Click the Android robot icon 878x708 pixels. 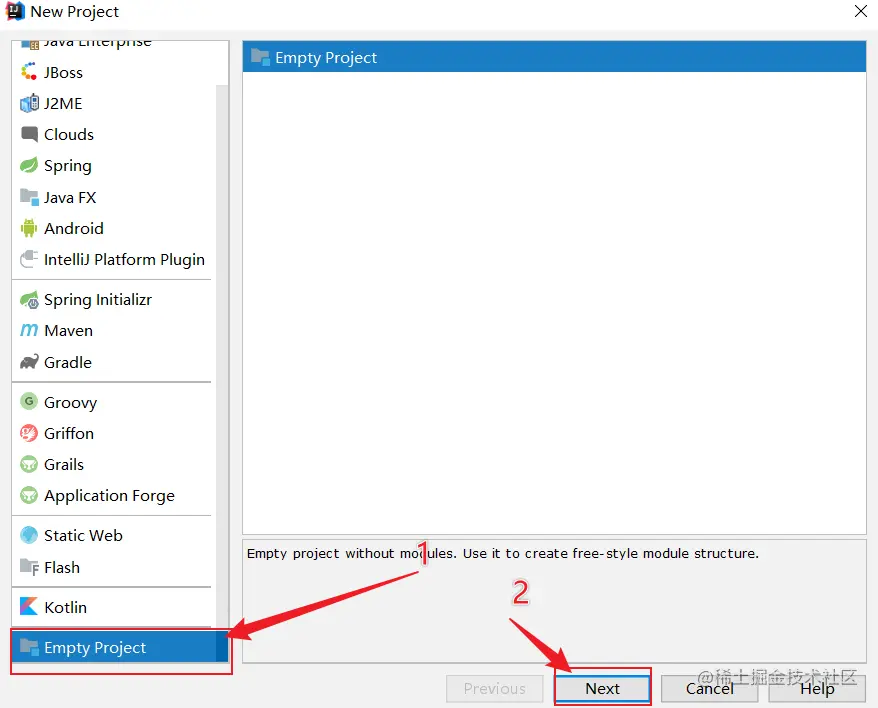coord(29,228)
